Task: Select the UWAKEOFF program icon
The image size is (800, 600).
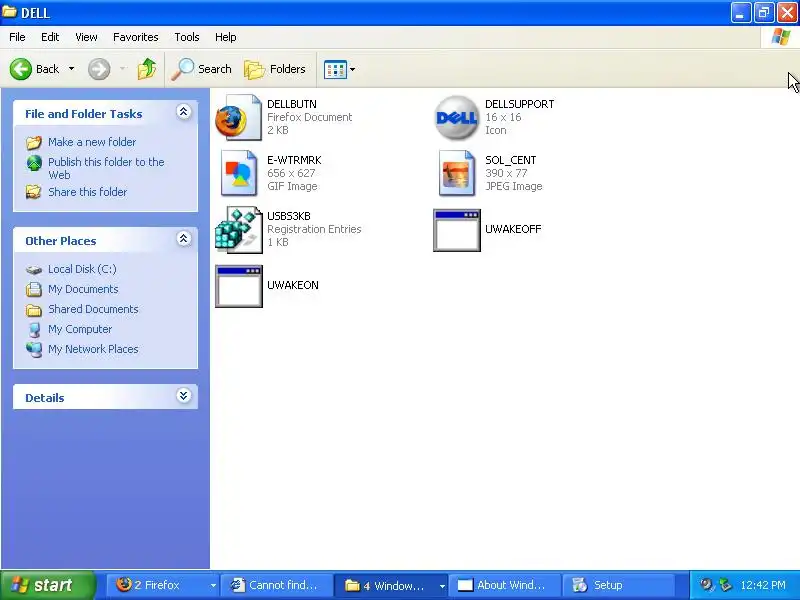Action: click(x=457, y=230)
